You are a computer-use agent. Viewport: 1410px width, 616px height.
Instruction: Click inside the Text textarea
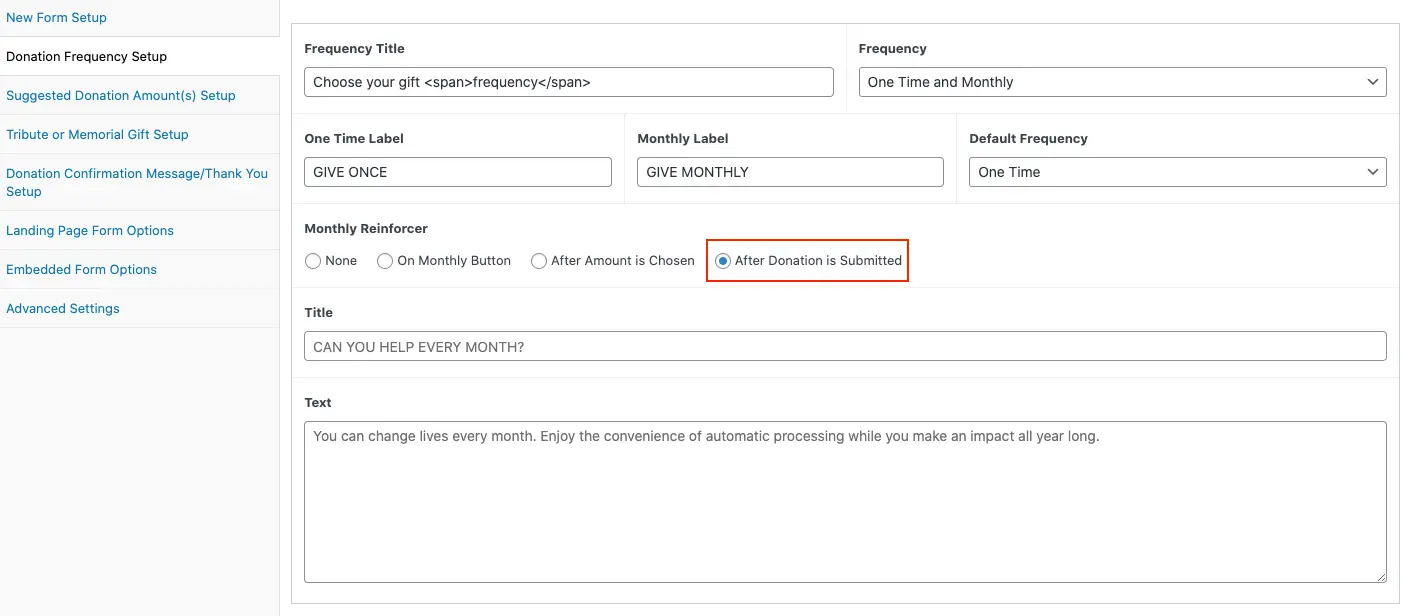[x=845, y=502]
